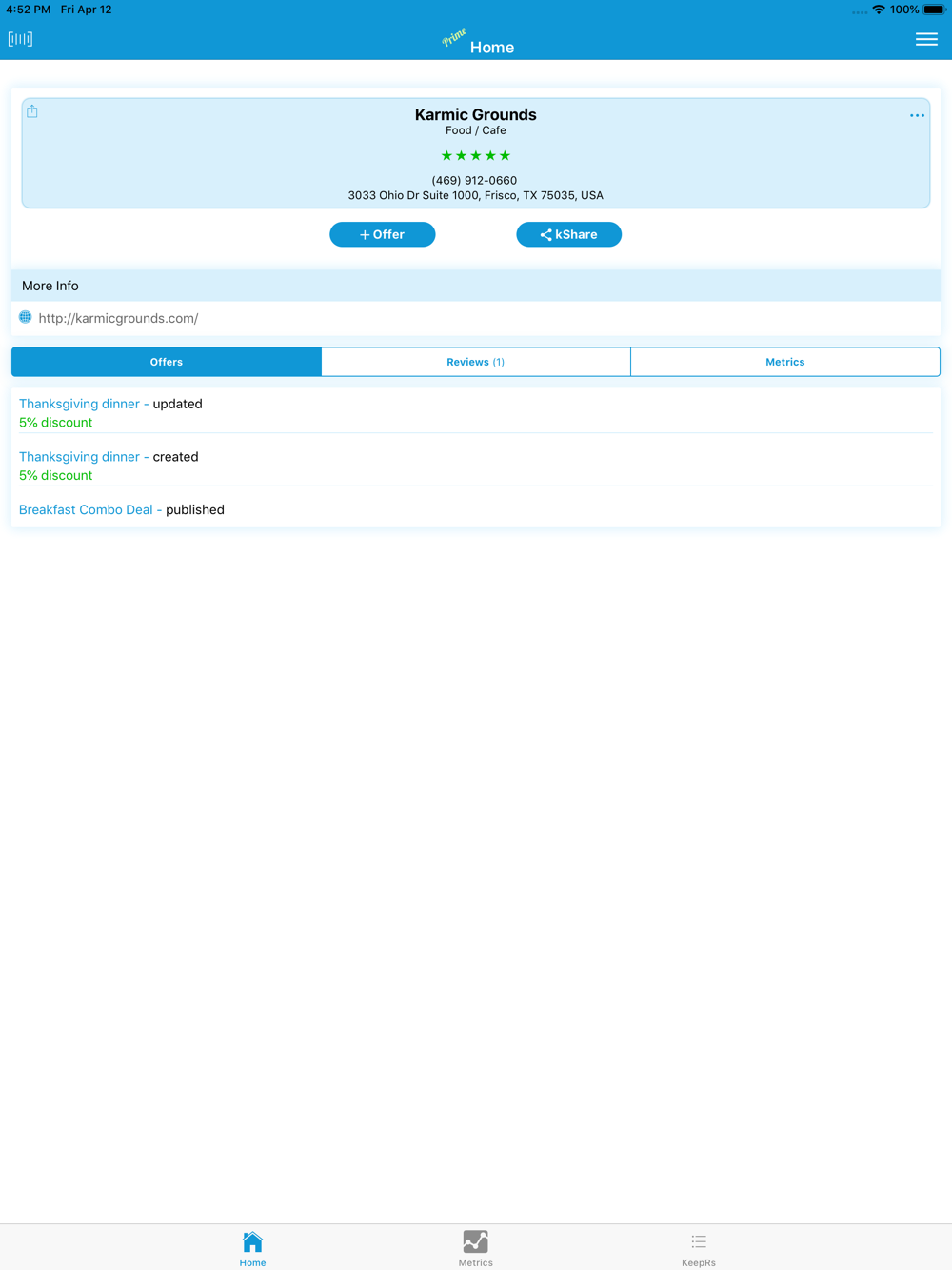Switch to the Metrics segment tab

pos(785,362)
